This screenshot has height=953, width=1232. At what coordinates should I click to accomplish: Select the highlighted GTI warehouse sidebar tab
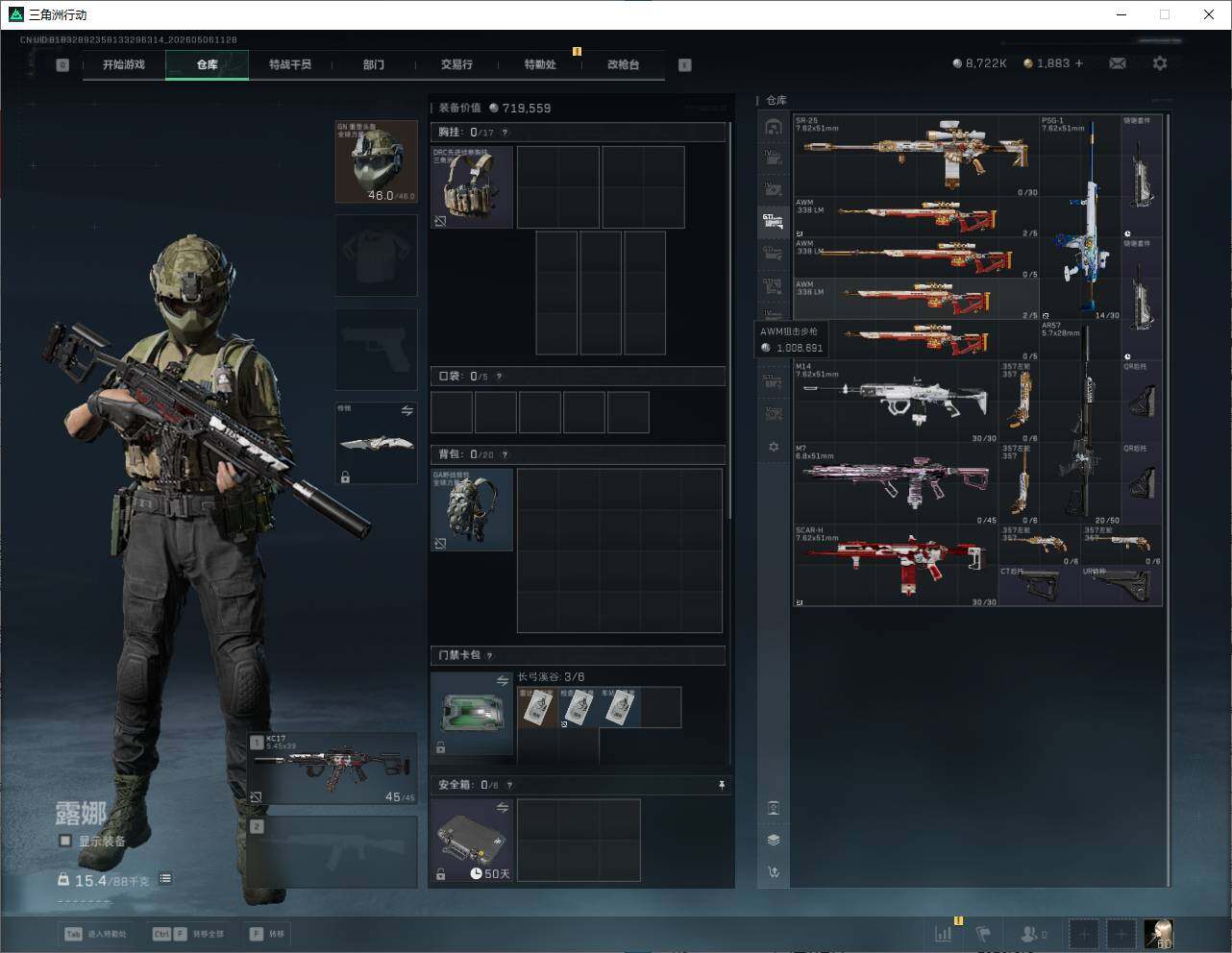[x=774, y=221]
